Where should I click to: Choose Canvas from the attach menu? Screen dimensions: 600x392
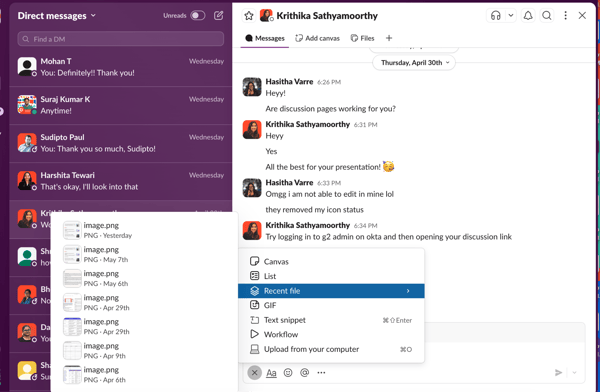click(x=331, y=261)
